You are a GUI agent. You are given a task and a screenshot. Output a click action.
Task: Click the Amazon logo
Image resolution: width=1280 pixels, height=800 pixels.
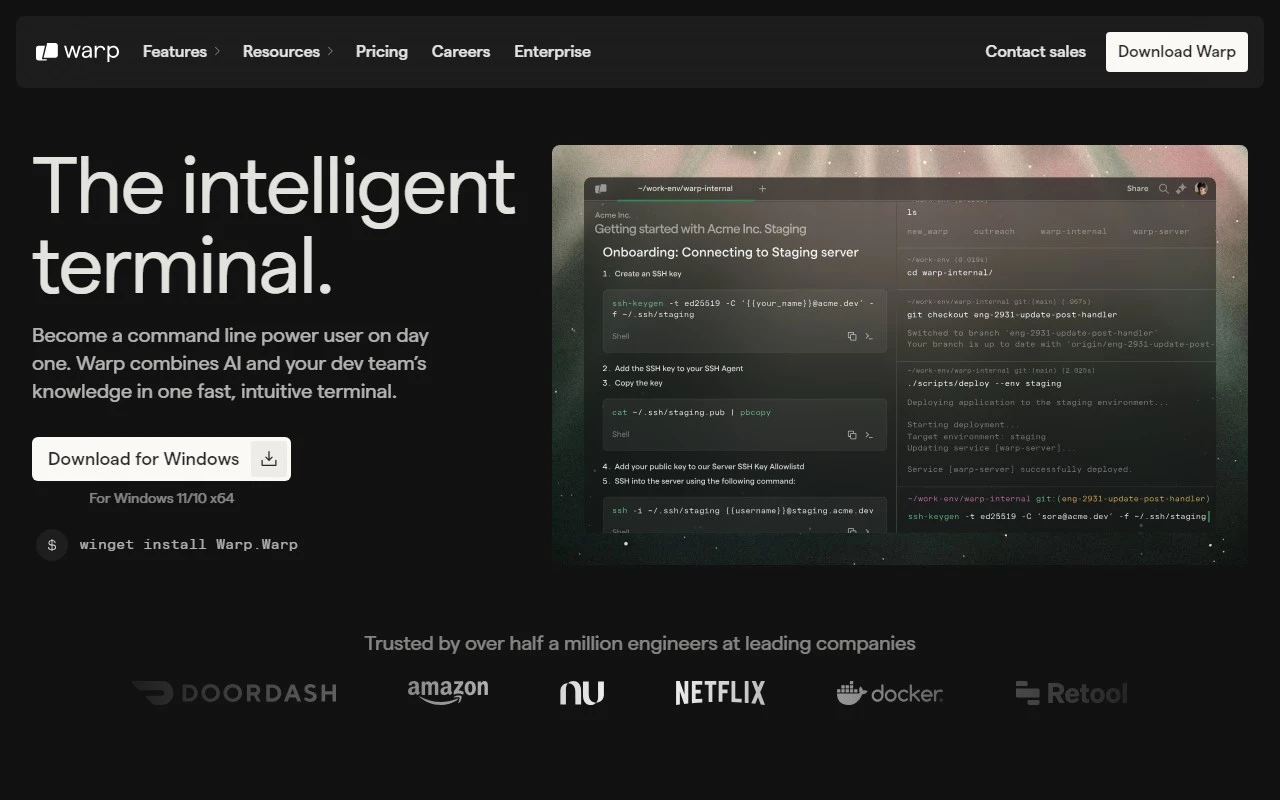(x=448, y=692)
